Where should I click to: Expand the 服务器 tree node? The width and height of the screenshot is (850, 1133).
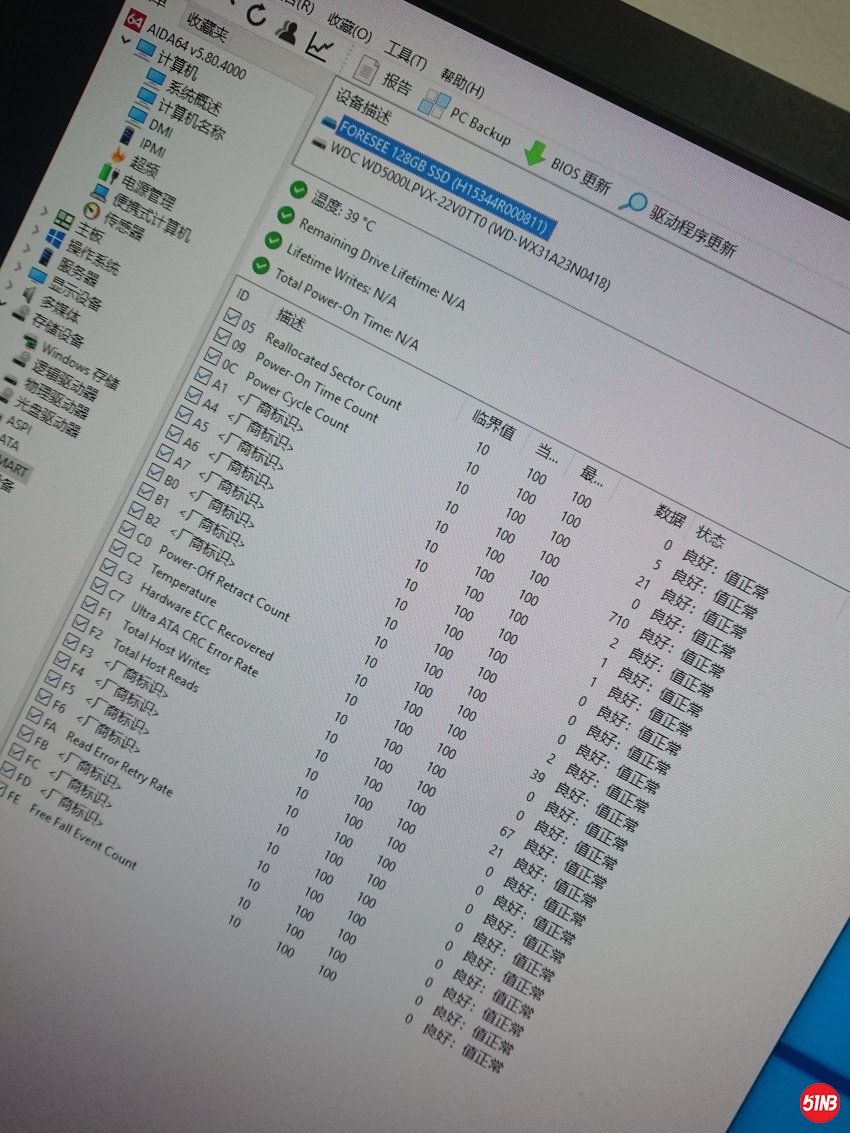click(x=27, y=248)
